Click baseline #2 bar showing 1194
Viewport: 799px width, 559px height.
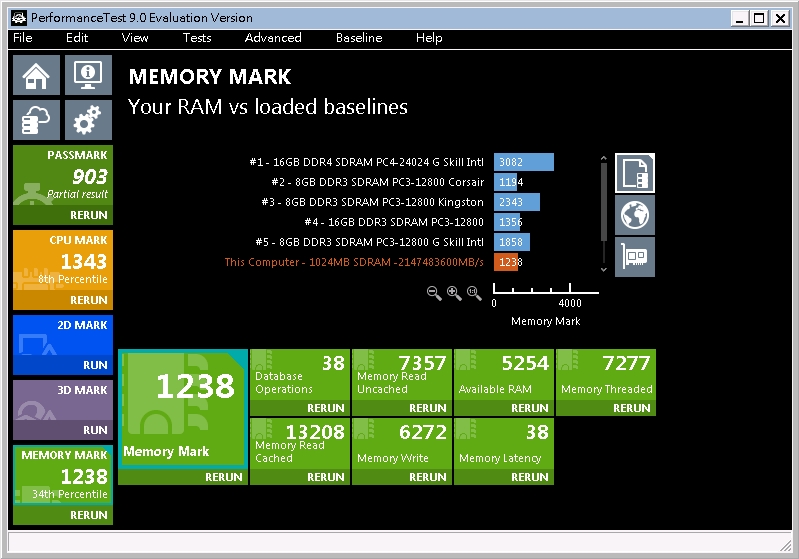[506, 182]
